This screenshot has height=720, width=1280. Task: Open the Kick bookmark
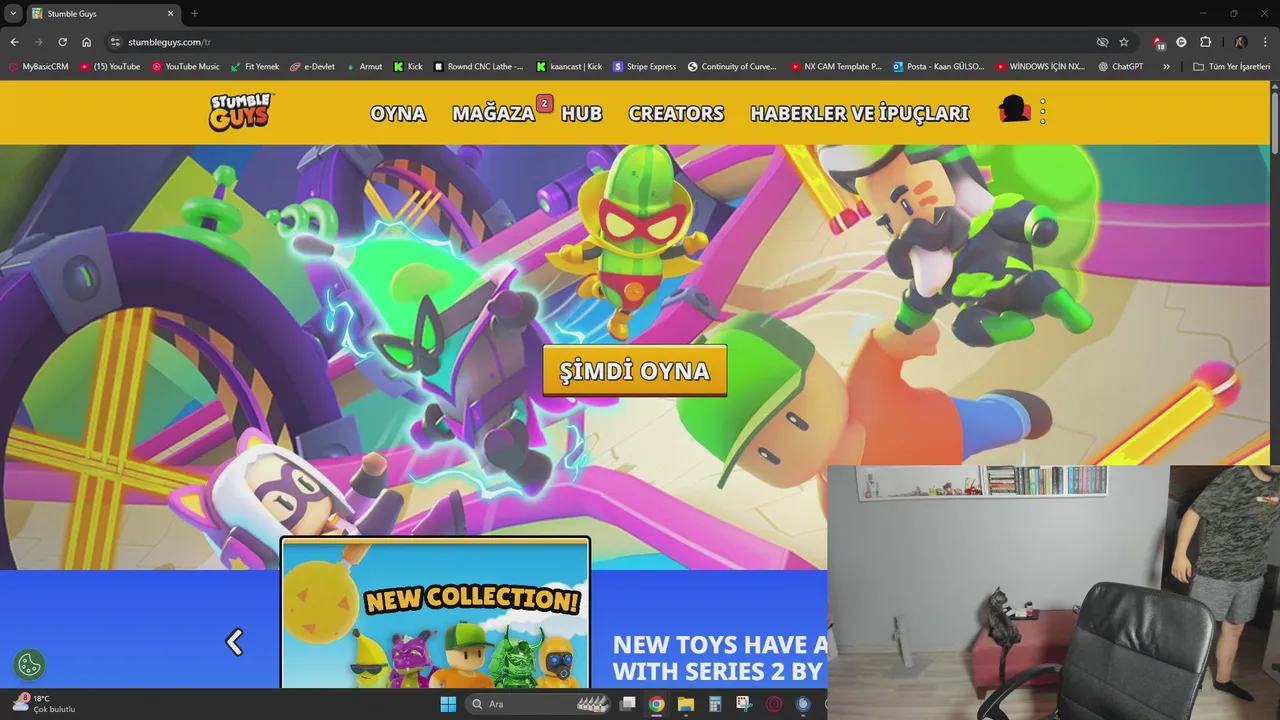408,67
